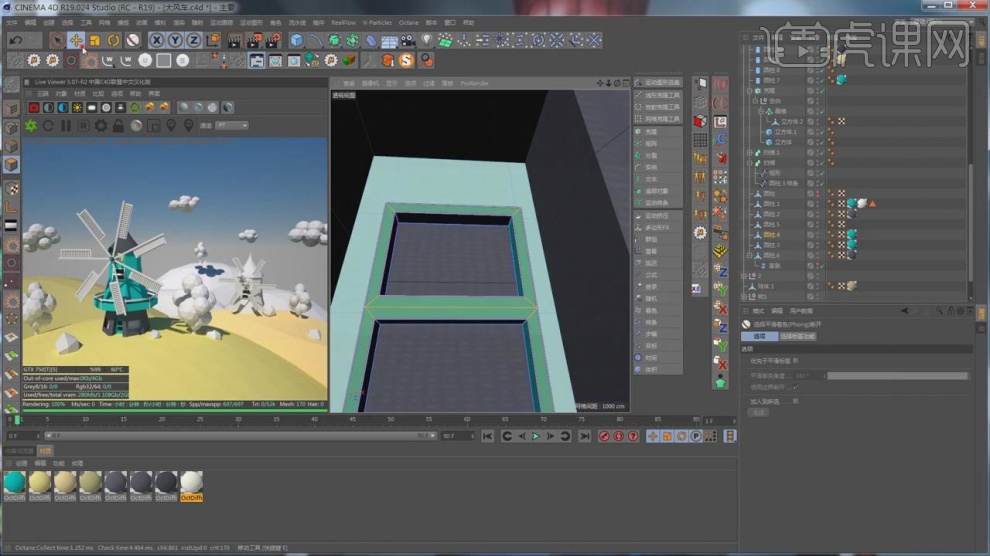Click the Light bulb icon
The height and width of the screenshot is (556, 990).
coord(428,41)
